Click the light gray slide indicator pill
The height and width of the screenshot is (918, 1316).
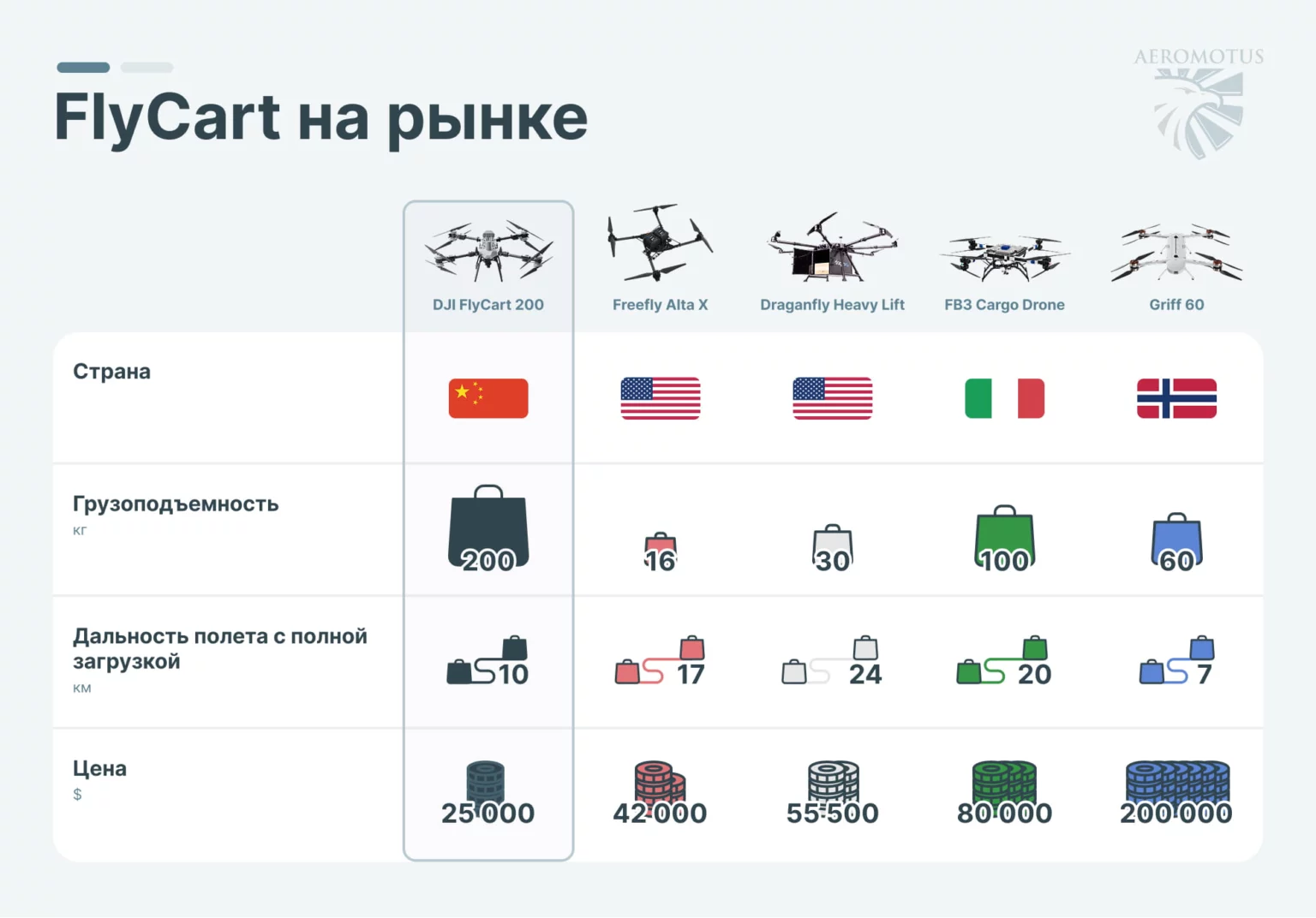point(147,67)
